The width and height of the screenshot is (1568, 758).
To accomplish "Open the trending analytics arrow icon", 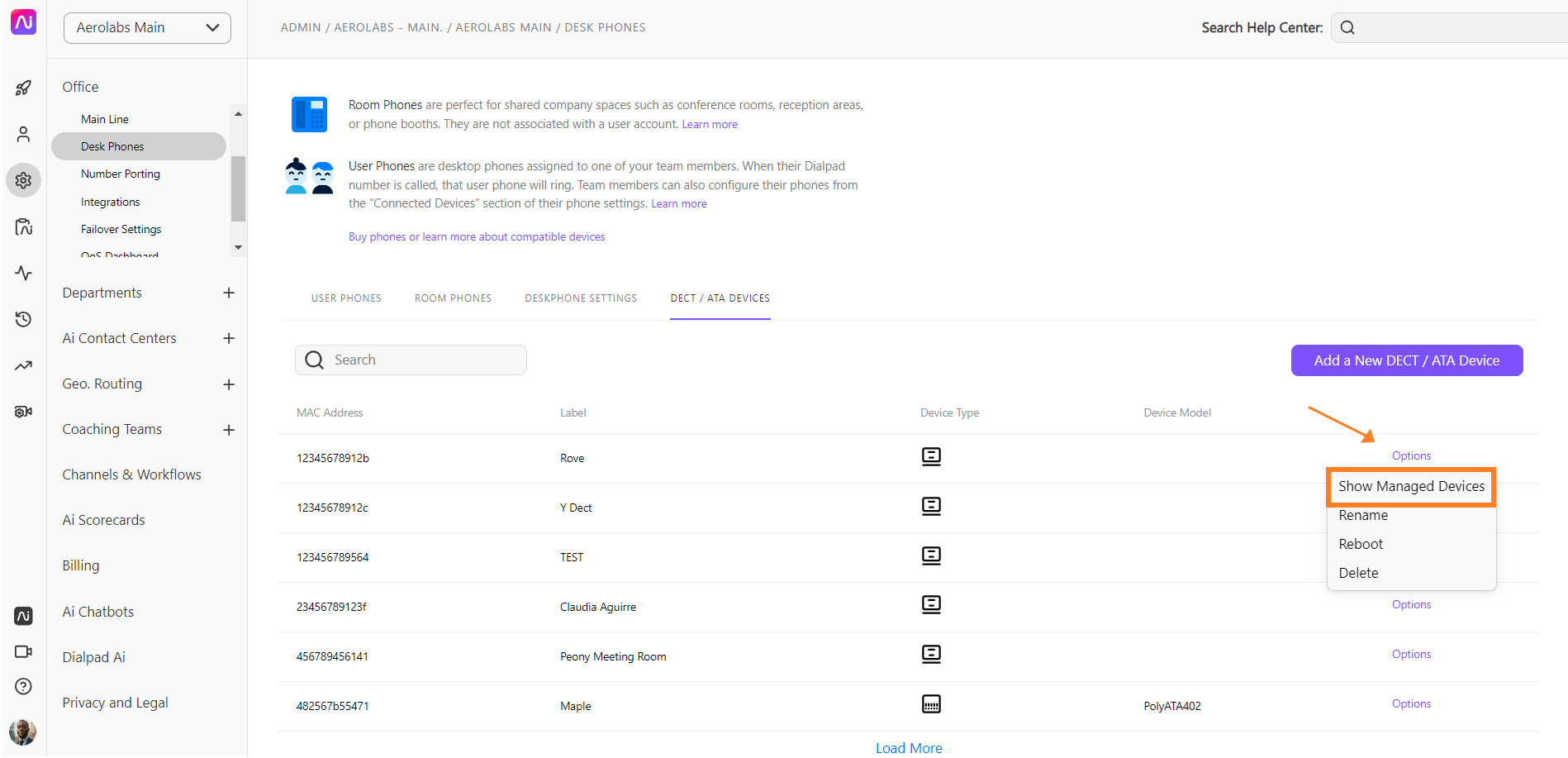I will point(23,365).
